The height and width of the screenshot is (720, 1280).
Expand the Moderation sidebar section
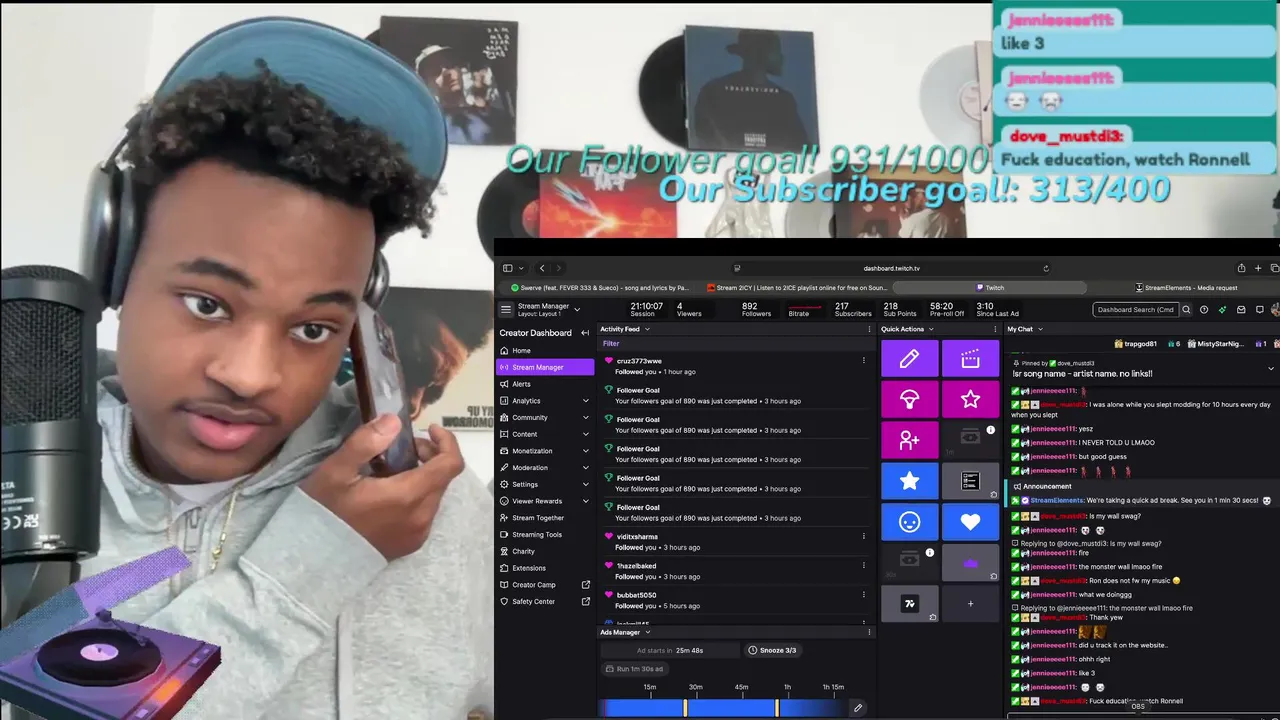click(585, 468)
